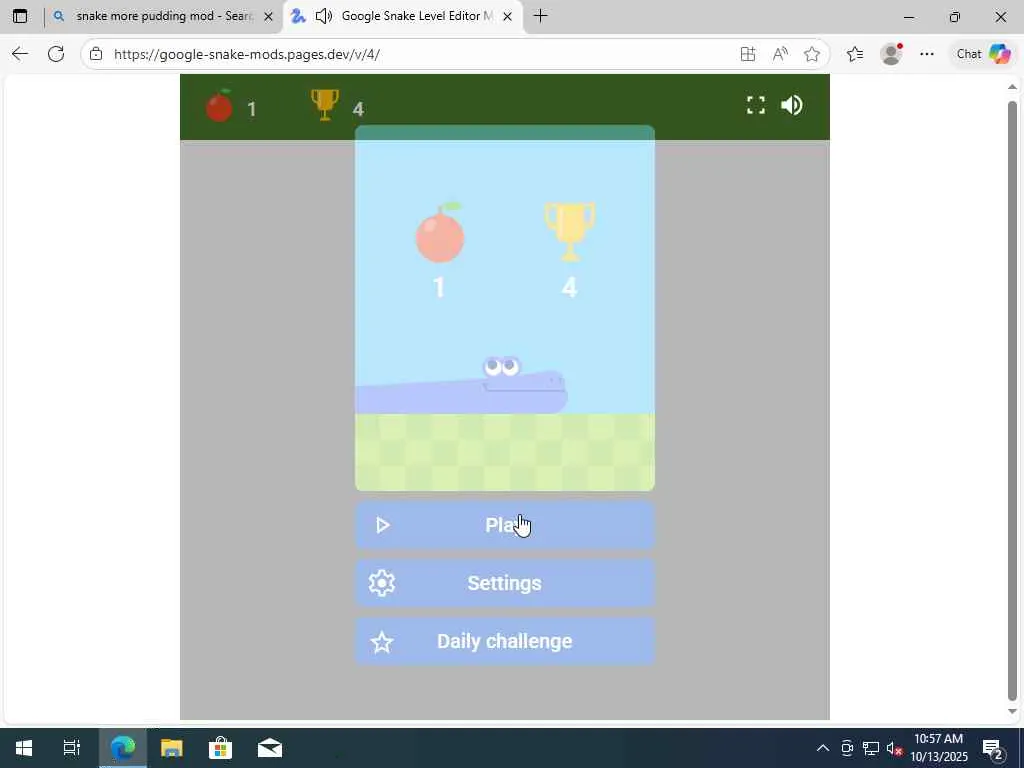Click the page scrollbar thumb
This screenshot has width=1024, height=768.
pyautogui.click(x=1012, y=400)
